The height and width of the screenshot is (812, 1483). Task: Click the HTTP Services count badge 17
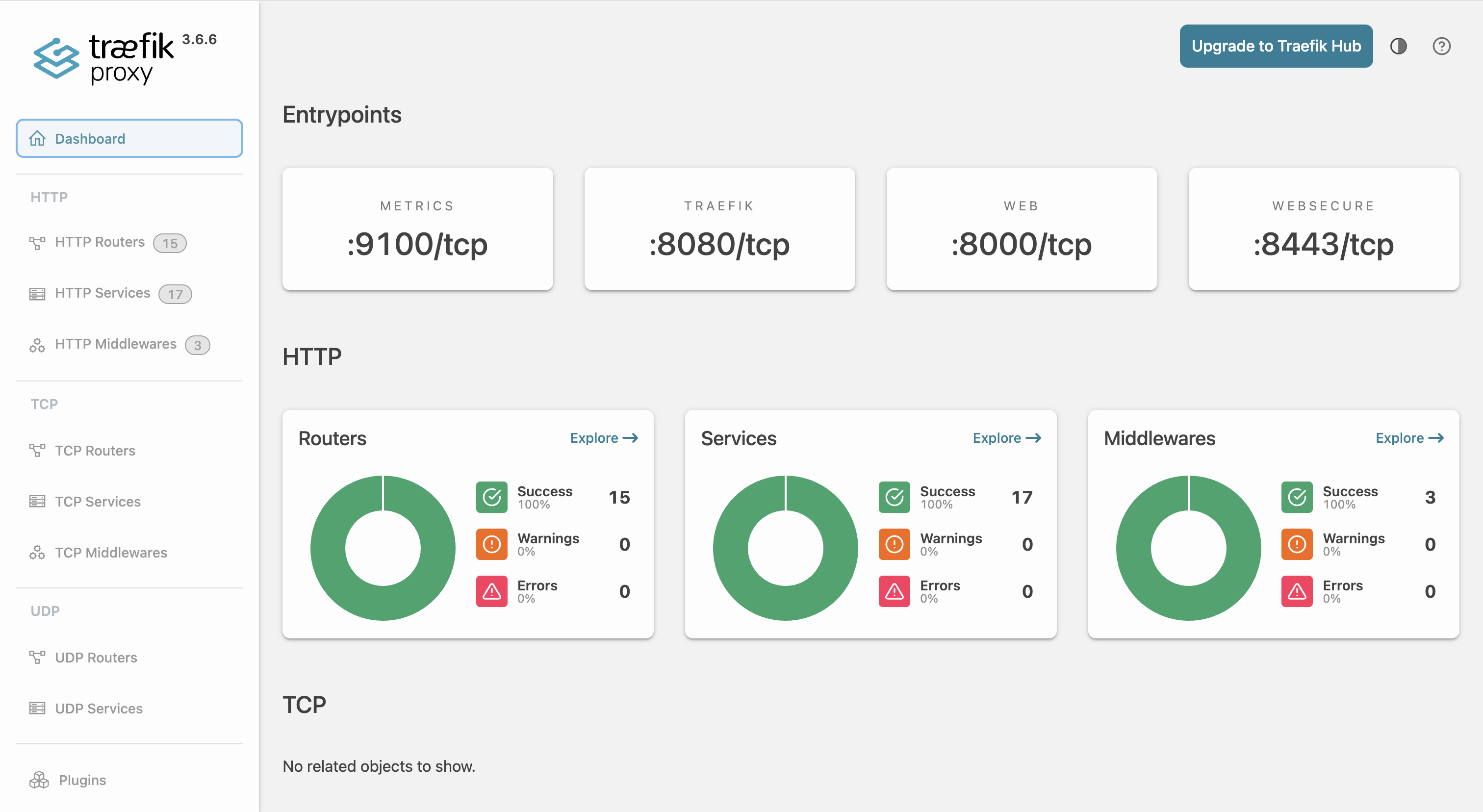pyautogui.click(x=175, y=295)
